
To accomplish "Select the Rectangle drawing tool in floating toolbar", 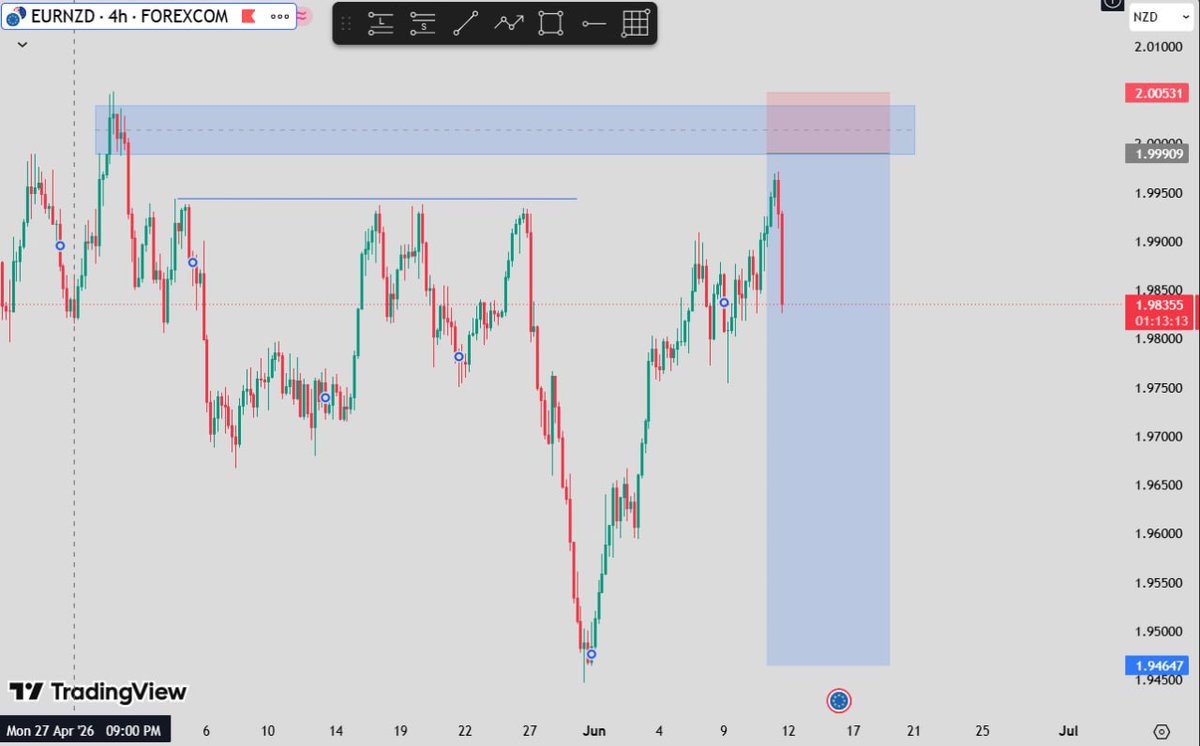I will pyautogui.click(x=551, y=23).
